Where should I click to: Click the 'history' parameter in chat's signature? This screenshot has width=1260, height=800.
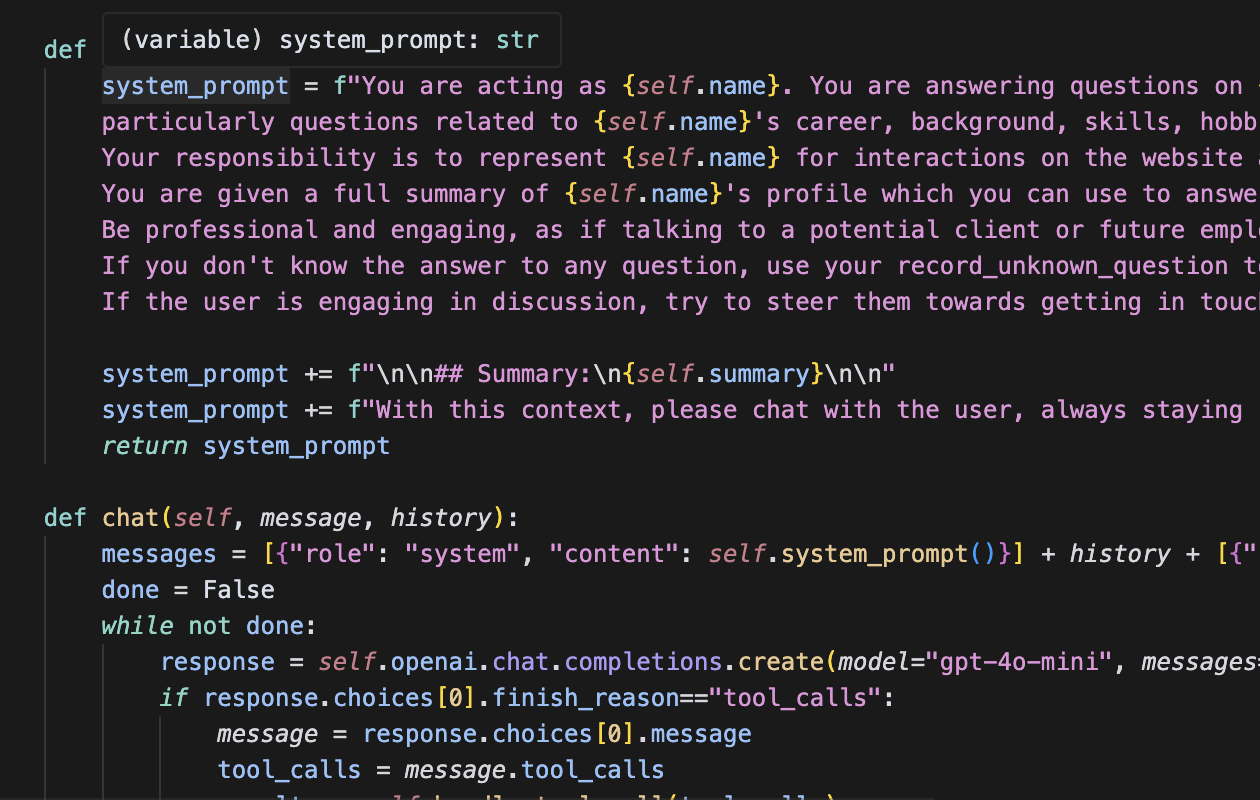(441, 518)
